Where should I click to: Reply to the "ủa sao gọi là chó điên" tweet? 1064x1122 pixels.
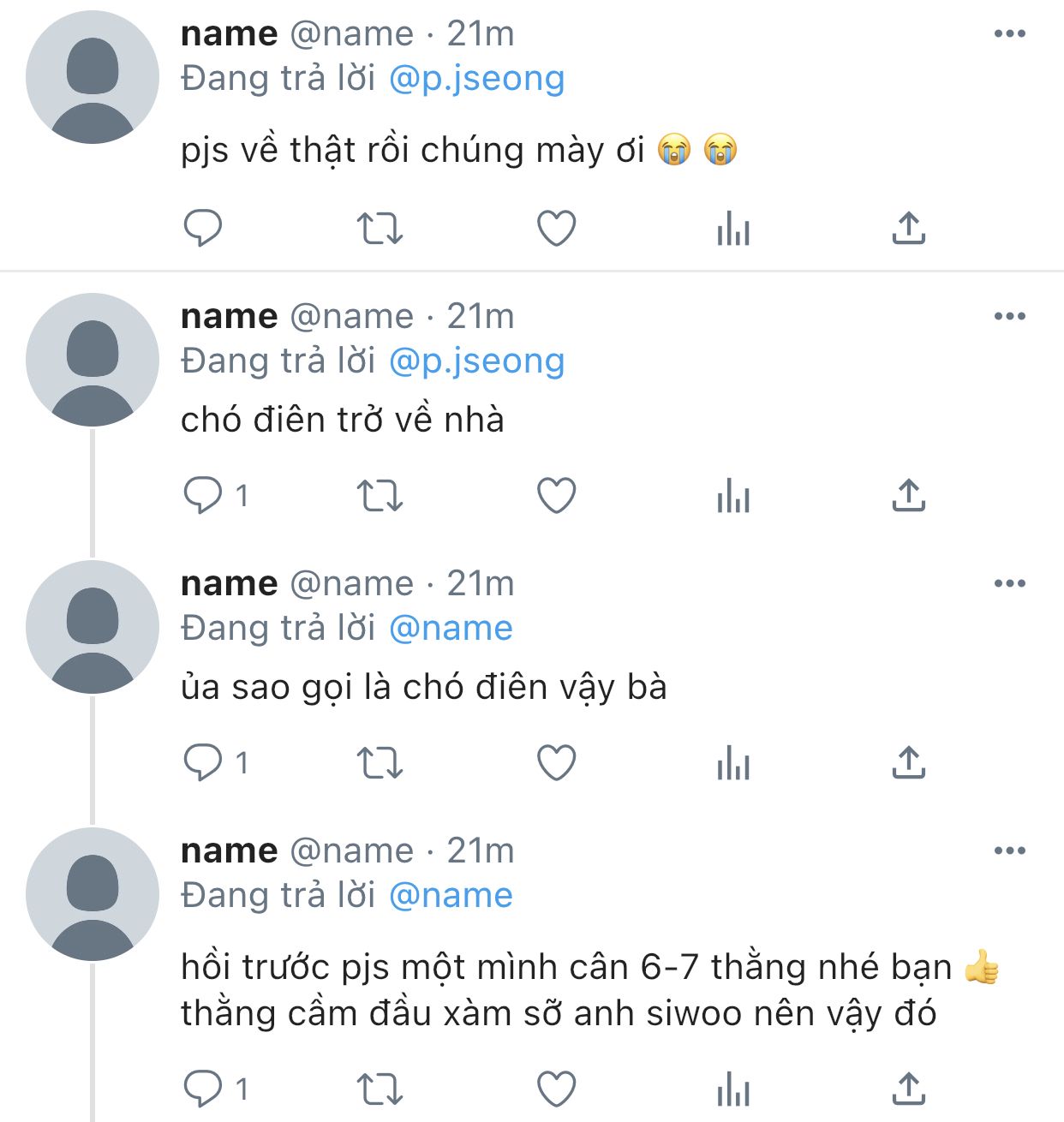click(x=203, y=762)
